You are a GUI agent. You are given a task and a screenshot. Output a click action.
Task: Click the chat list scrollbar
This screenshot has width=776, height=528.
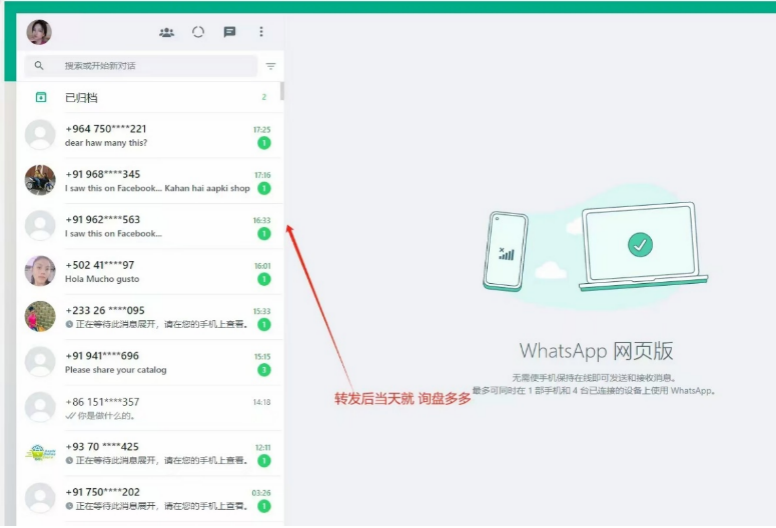pos(282,91)
